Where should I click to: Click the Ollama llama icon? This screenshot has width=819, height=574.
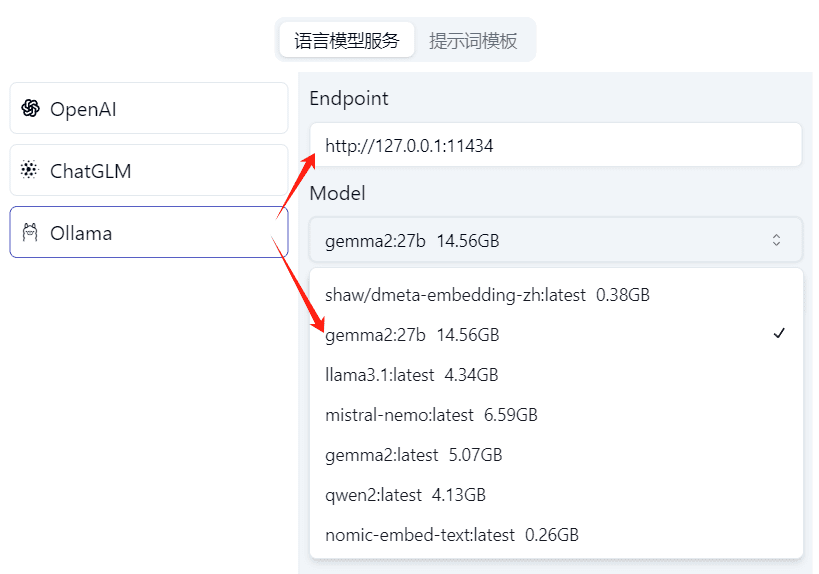30,232
